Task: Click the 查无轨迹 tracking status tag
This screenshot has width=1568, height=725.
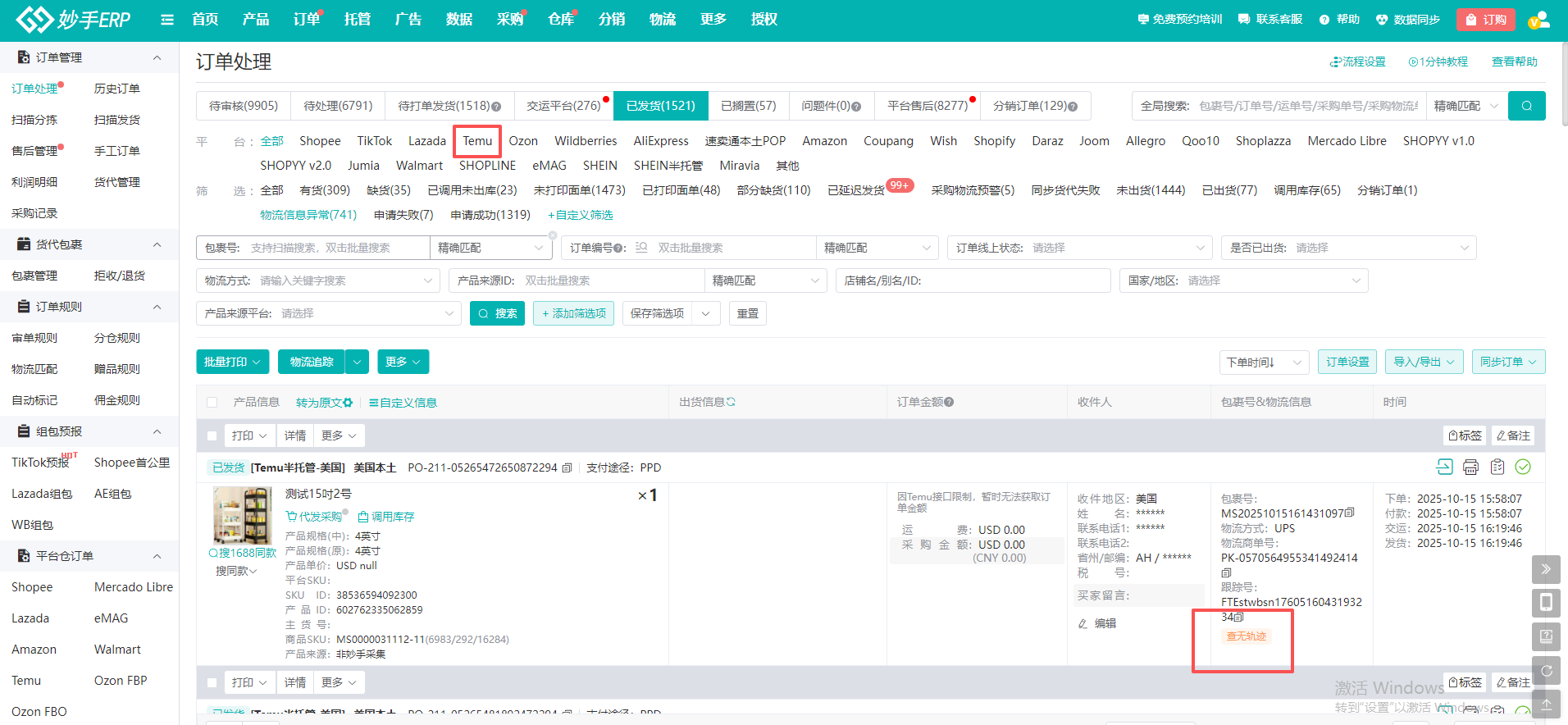Action: point(1246,636)
